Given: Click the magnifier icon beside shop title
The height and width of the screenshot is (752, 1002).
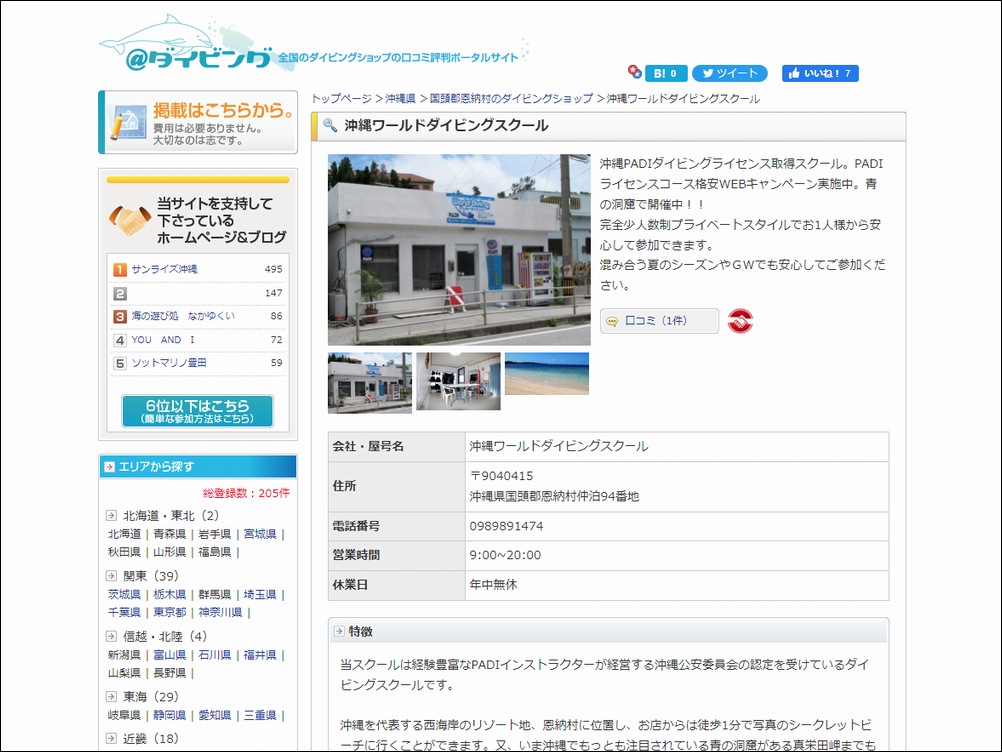Looking at the screenshot, I should (x=330, y=125).
